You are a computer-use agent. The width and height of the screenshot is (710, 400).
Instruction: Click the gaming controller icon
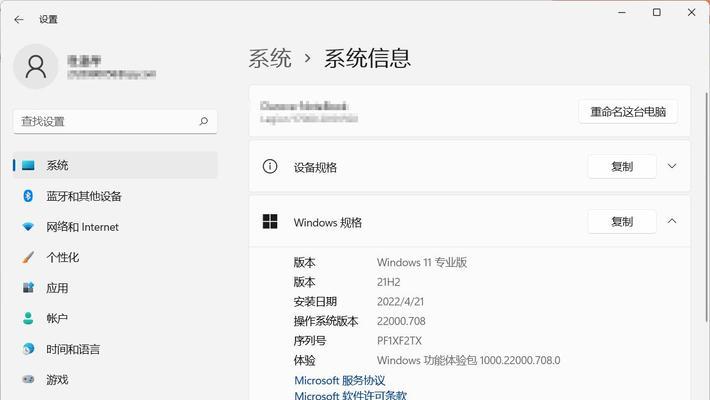pos(28,379)
